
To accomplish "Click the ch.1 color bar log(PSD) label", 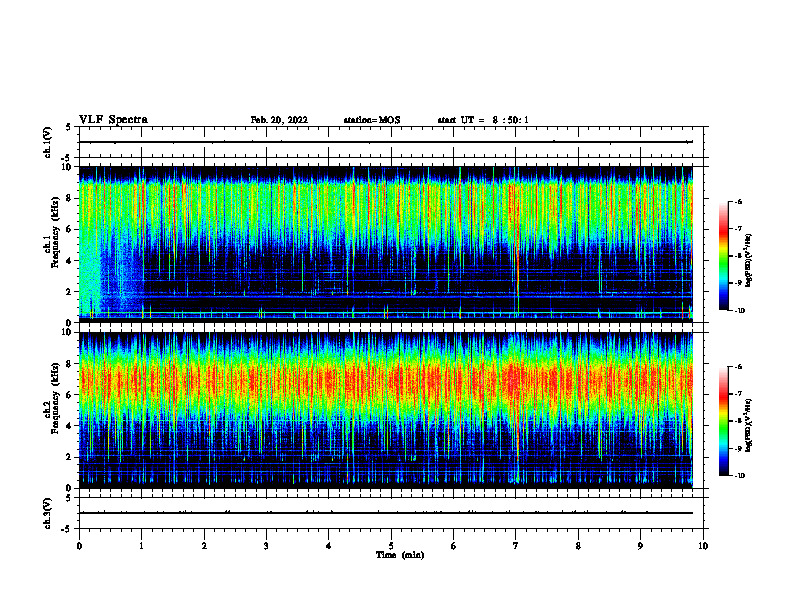I will [748, 260].
